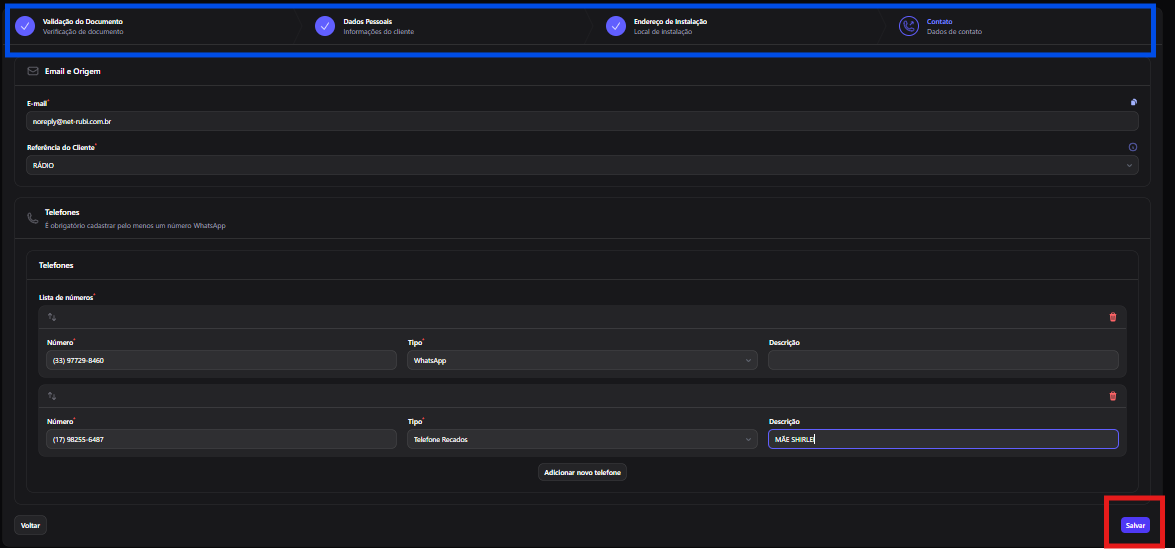This screenshot has width=1175, height=549.
Task: Click the copy icon beside the E-mail label
Action: pyautogui.click(x=1134, y=102)
